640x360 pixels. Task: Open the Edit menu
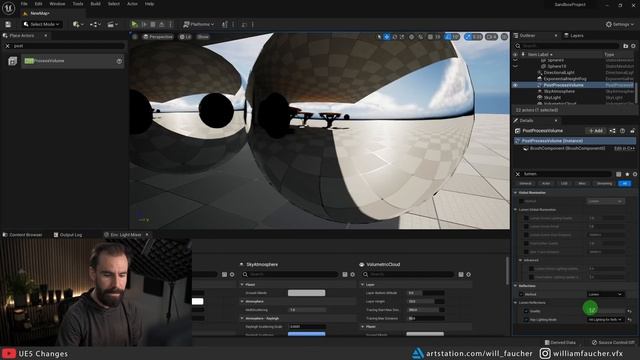pos(38,4)
